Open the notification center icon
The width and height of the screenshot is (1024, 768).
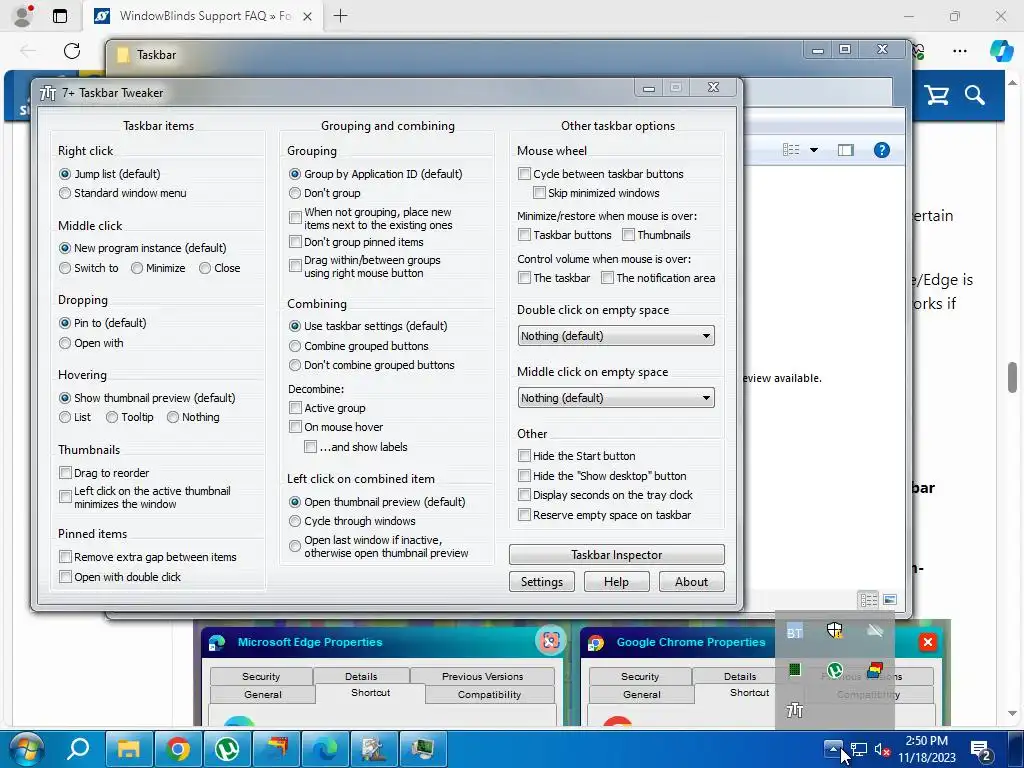coord(981,750)
